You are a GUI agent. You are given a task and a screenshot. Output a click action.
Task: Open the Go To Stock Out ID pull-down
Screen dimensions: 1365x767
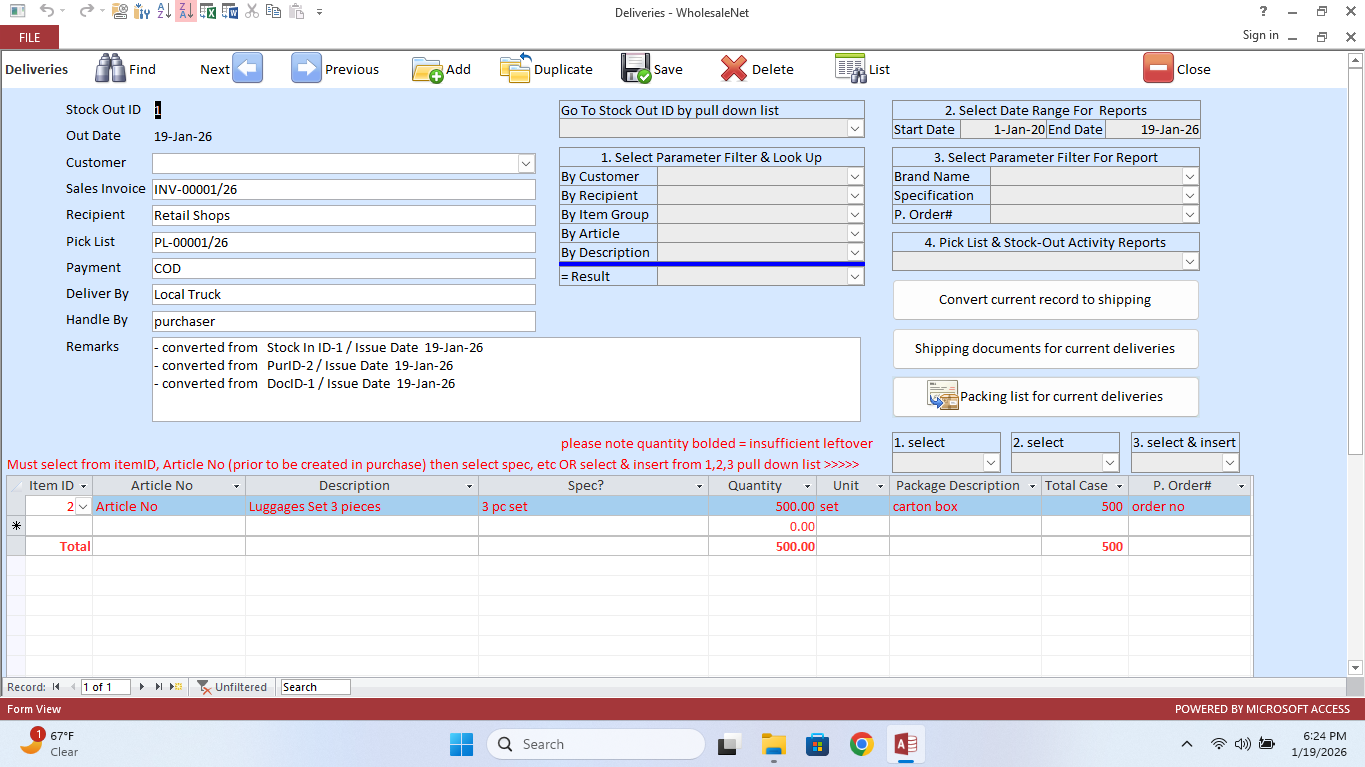click(854, 128)
